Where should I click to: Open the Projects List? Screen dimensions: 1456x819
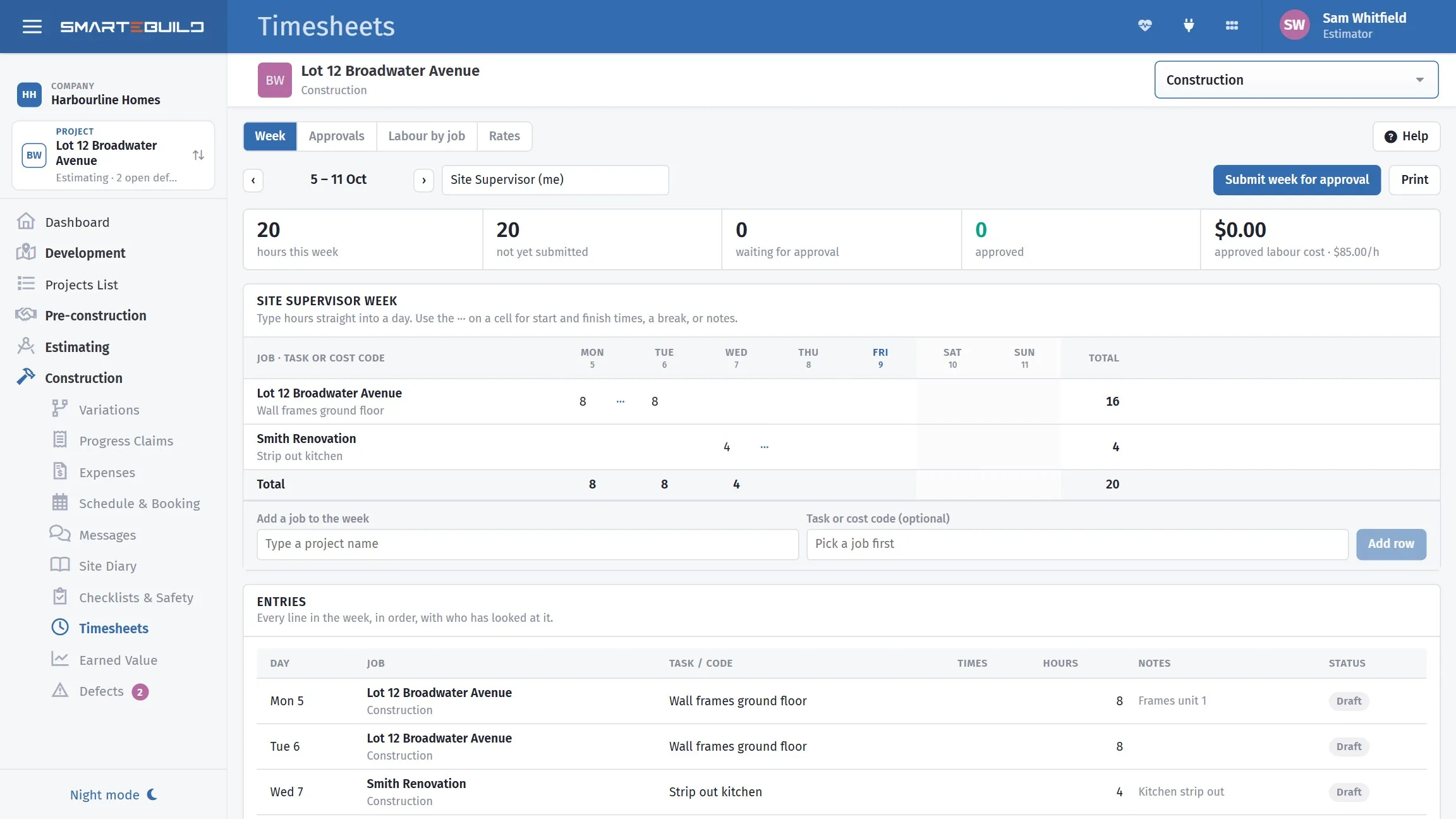click(82, 284)
